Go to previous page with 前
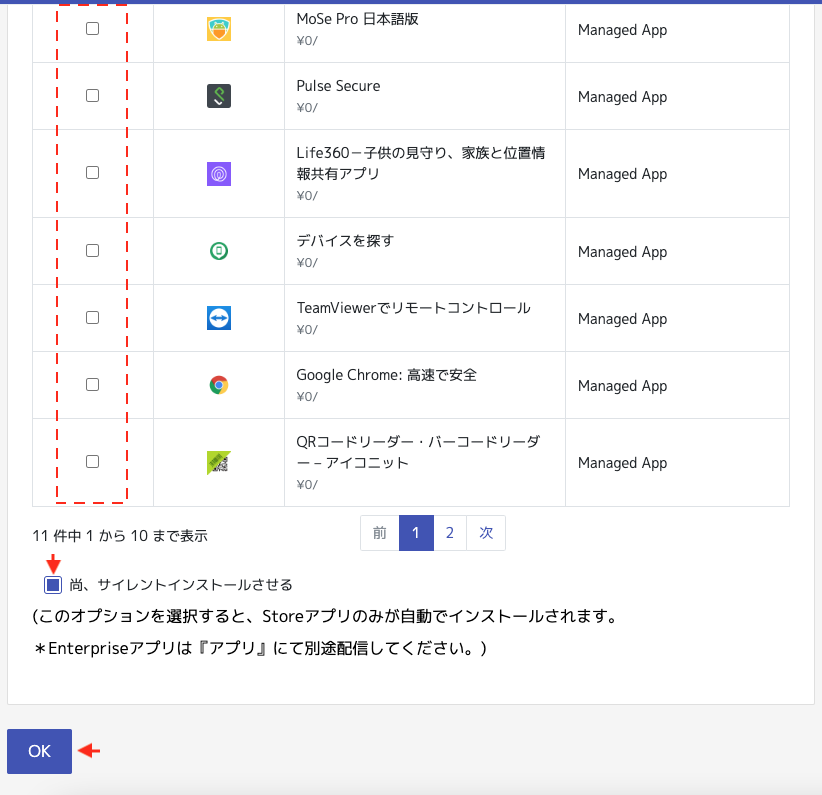 [380, 533]
